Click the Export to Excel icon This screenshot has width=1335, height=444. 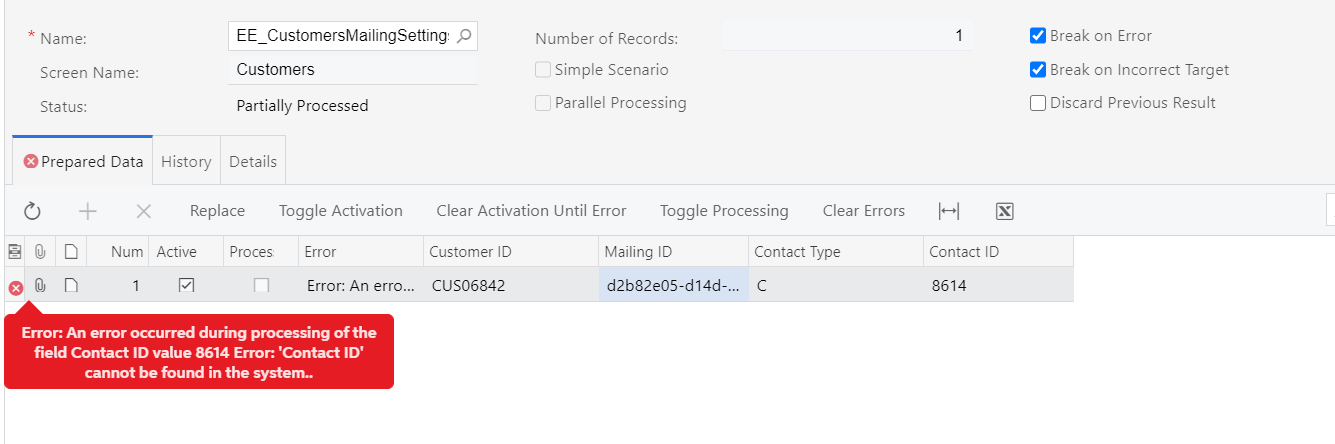coord(1005,211)
